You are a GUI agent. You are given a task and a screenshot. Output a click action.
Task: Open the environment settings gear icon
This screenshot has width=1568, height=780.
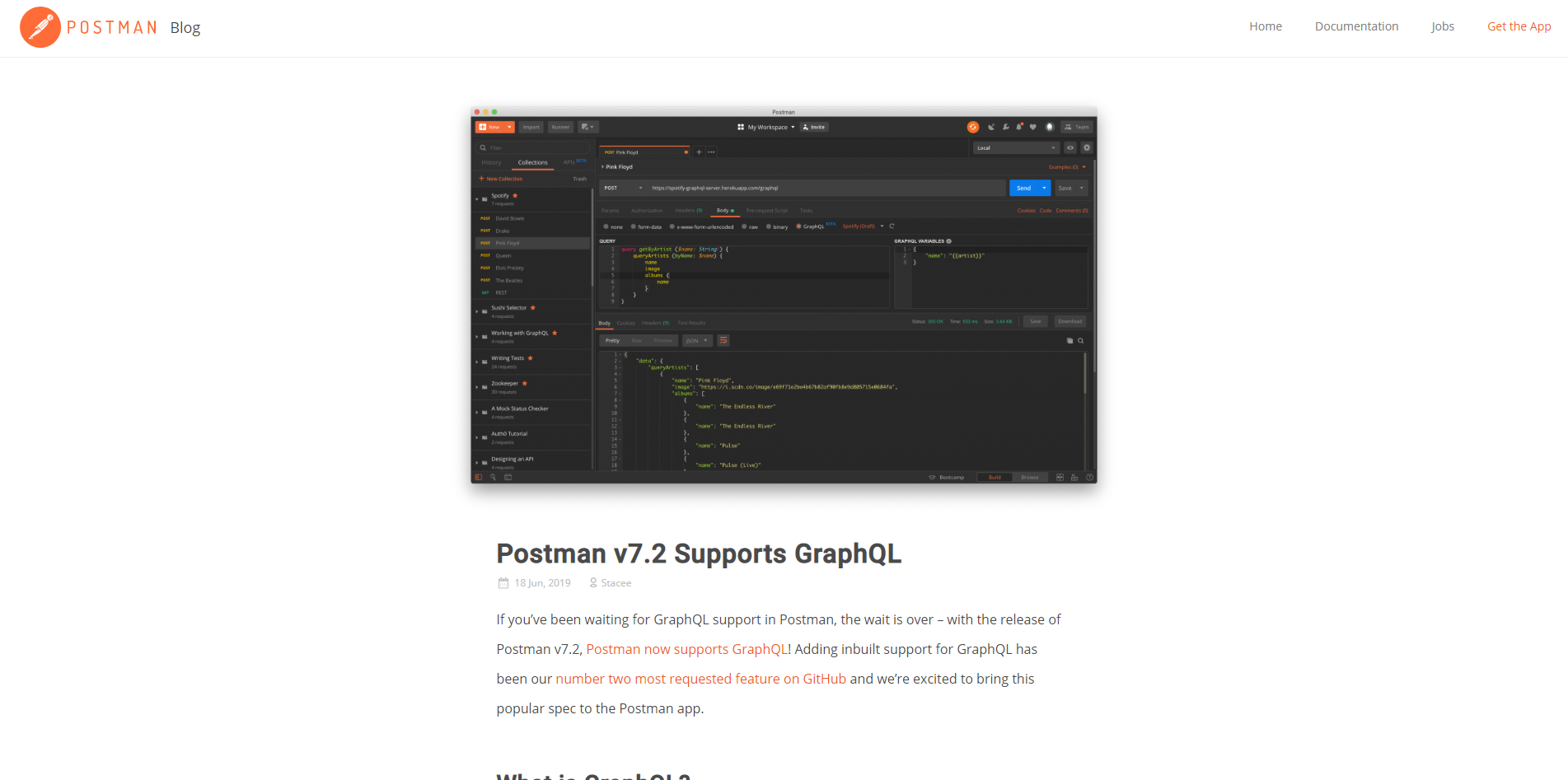click(x=1087, y=148)
